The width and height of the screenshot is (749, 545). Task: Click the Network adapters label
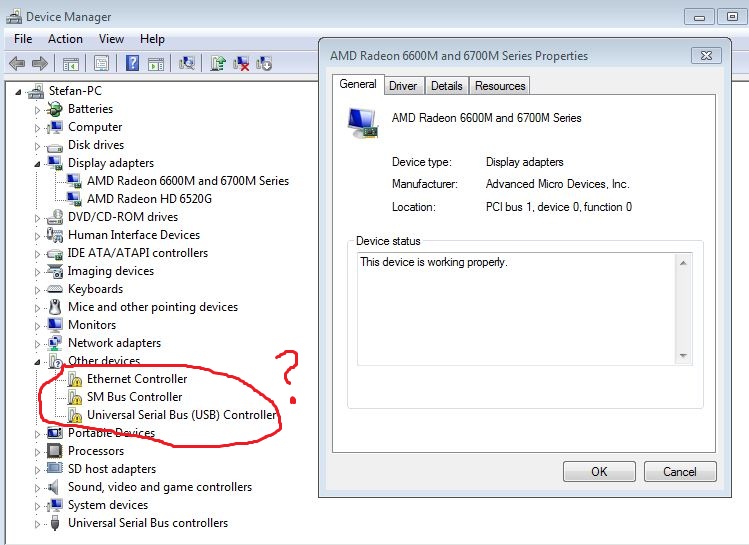[114, 343]
